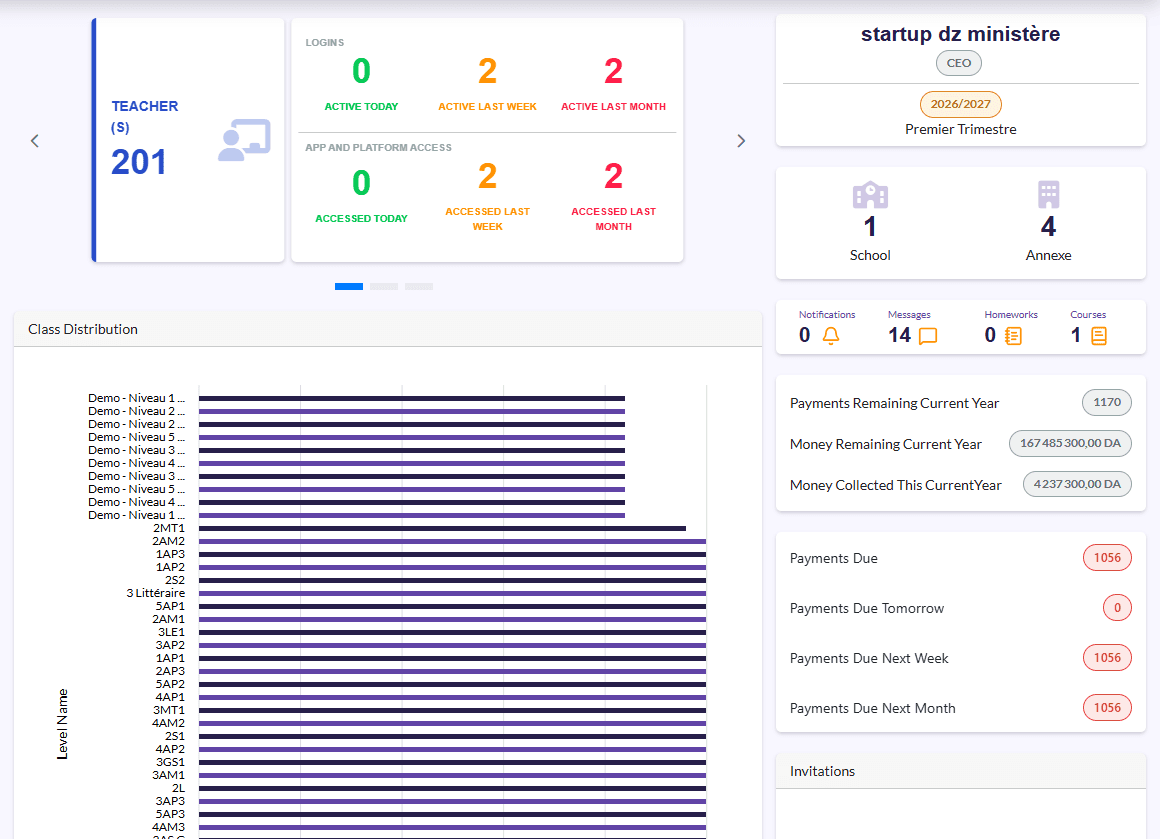
Task: Click the Premier Trimestre text
Action: click(960, 129)
